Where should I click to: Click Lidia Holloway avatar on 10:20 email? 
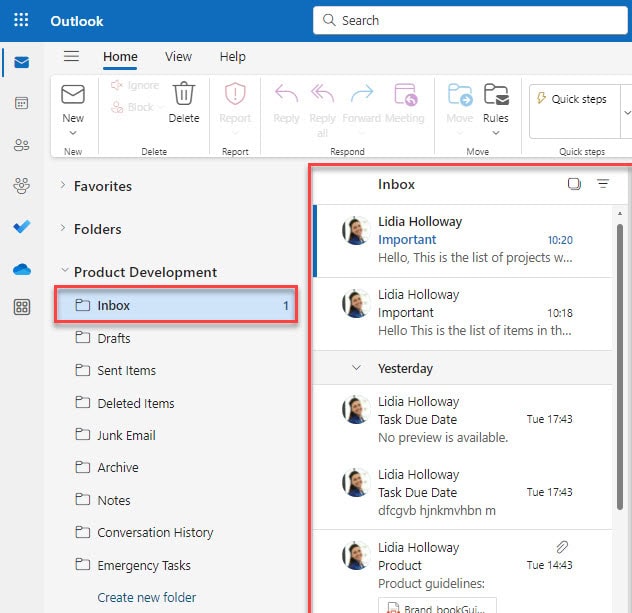tap(356, 231)
